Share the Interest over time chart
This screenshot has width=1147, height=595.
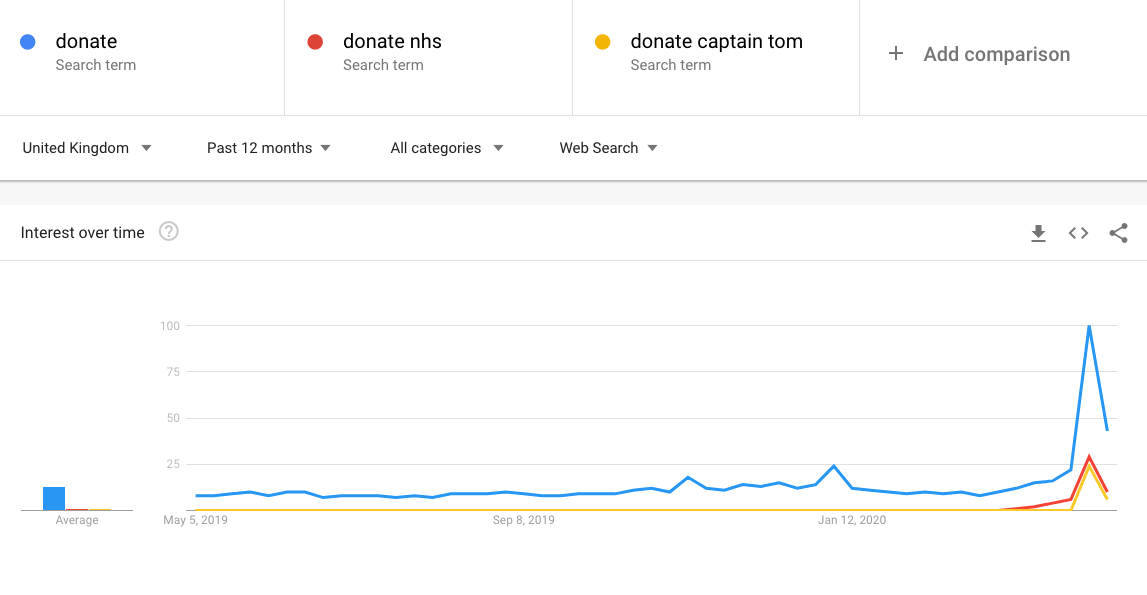(1118, 233)
